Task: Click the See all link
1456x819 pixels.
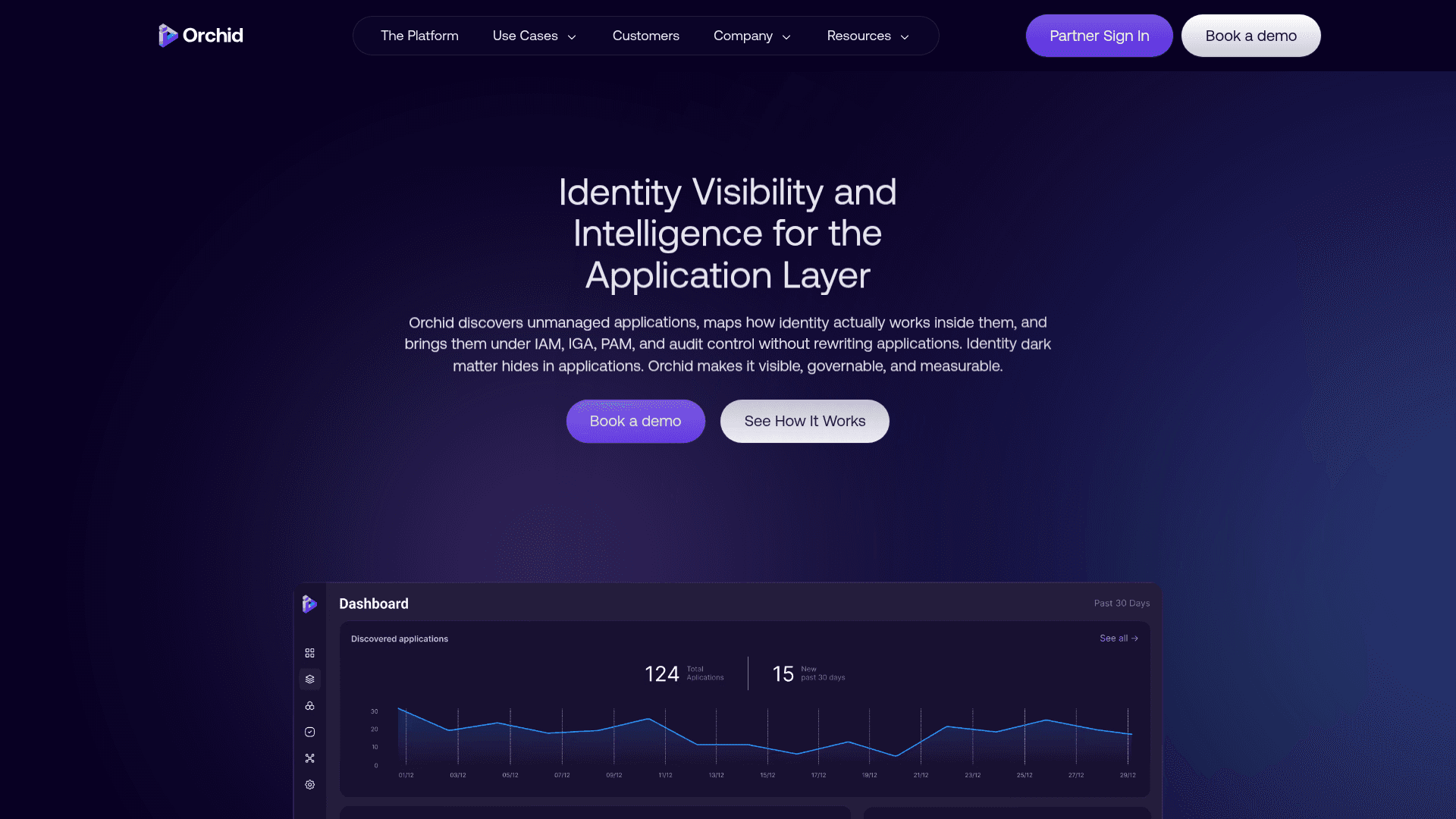Action: tap(1119, 639)
